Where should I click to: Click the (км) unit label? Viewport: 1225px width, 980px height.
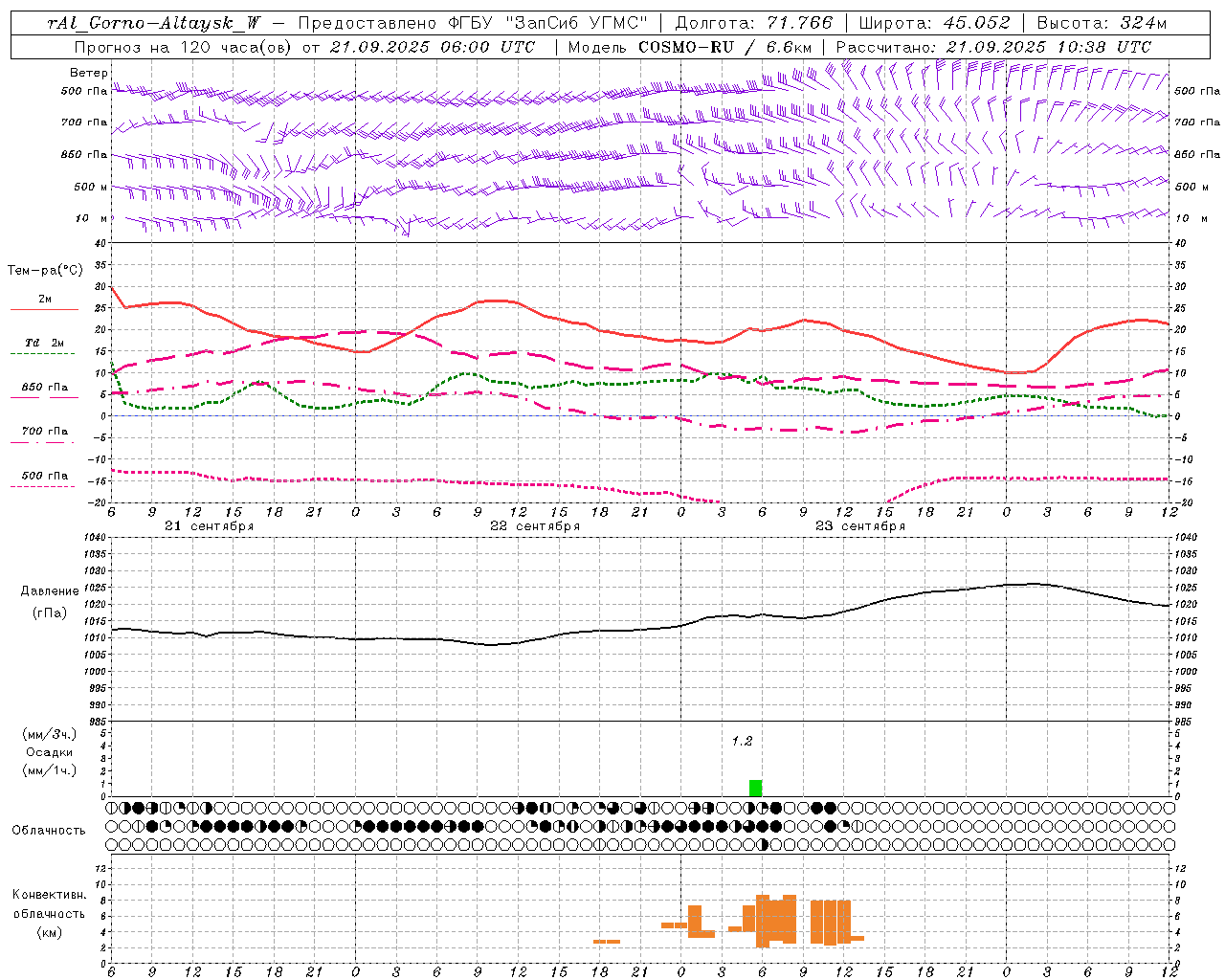(50, 932)
